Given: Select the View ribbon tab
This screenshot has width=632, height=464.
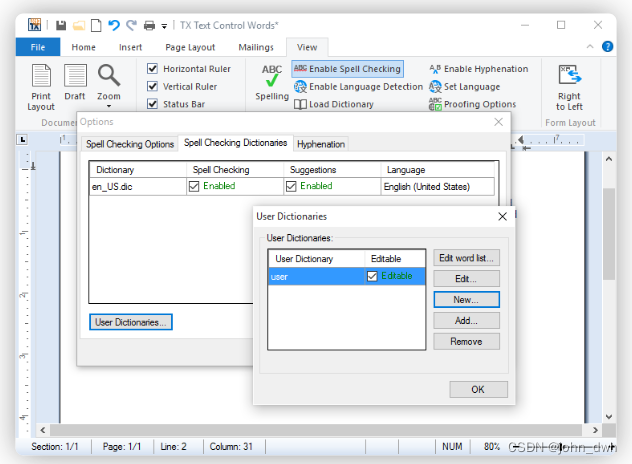Looking at the screenshot, I should click(x=307, y=47).
